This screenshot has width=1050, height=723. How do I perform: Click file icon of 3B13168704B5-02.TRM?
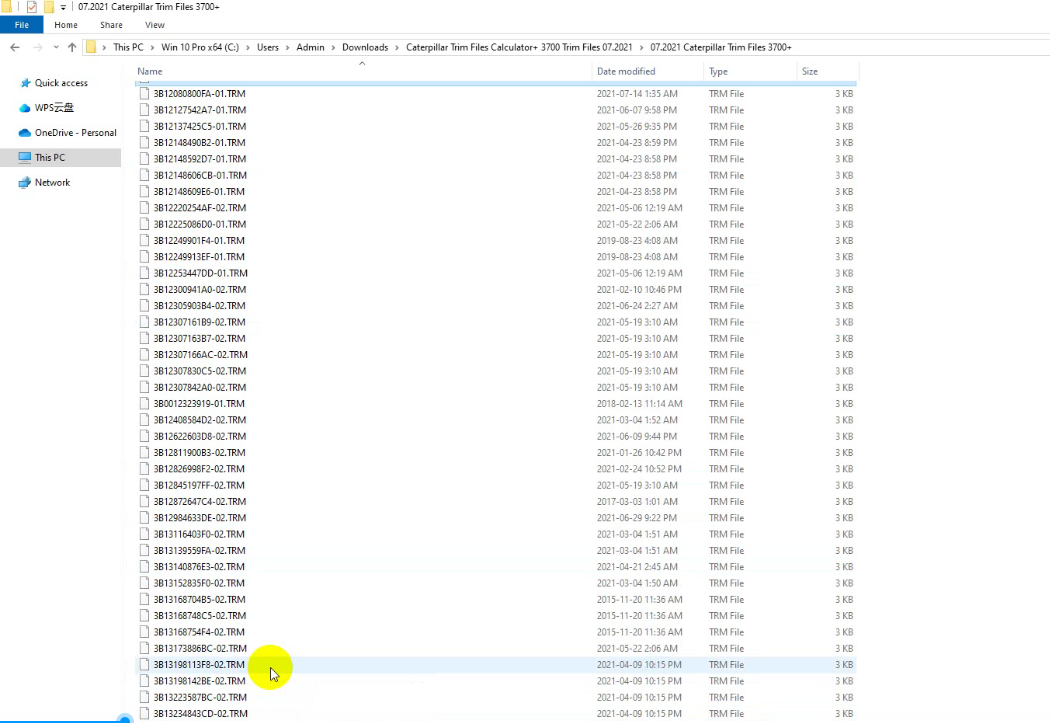(x=144, y=600)
